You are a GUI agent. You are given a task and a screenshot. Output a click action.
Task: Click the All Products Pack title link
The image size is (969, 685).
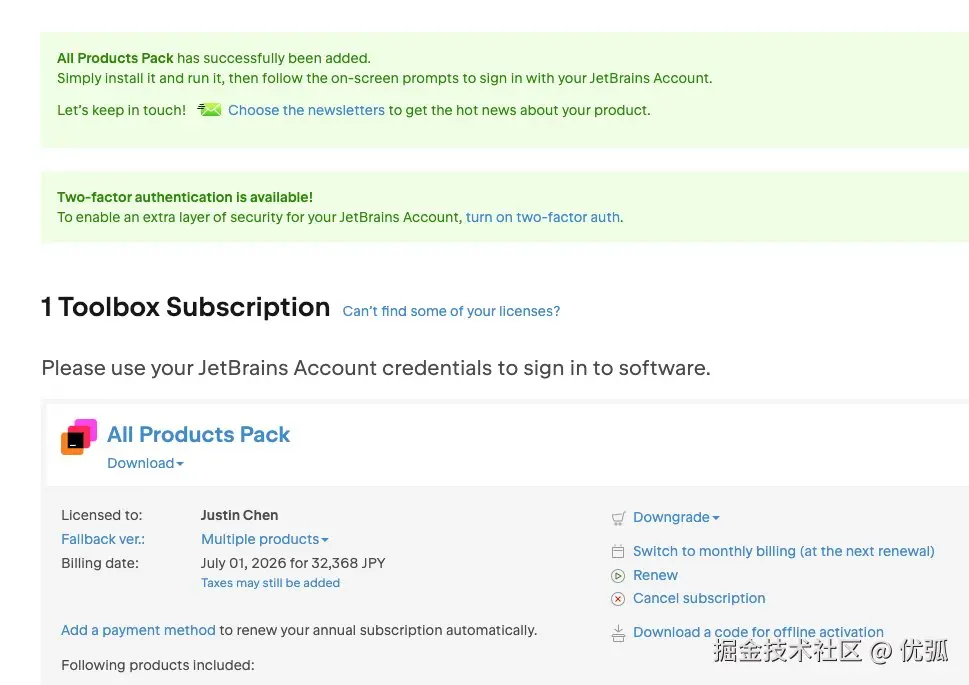(199, 434)
